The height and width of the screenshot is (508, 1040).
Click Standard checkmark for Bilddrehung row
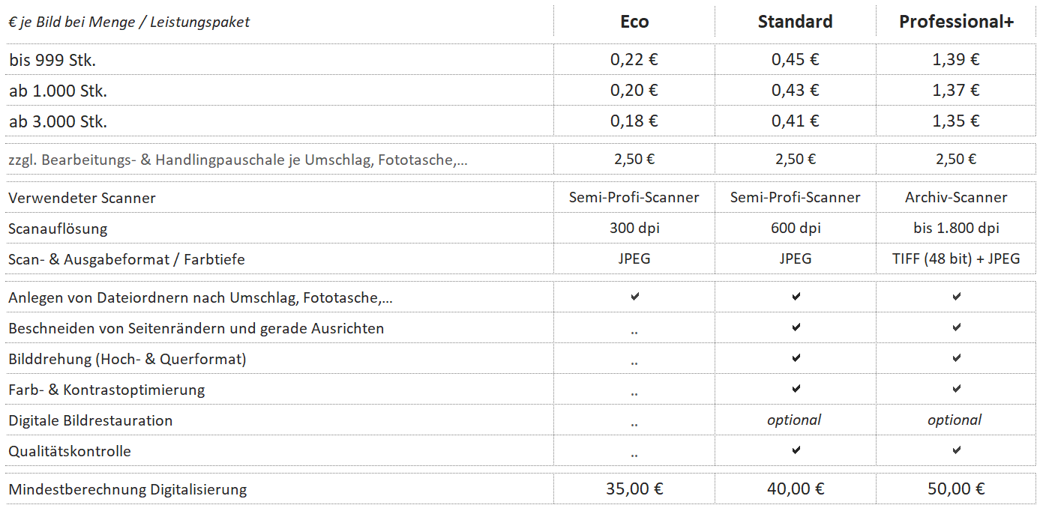pos(796,358)
